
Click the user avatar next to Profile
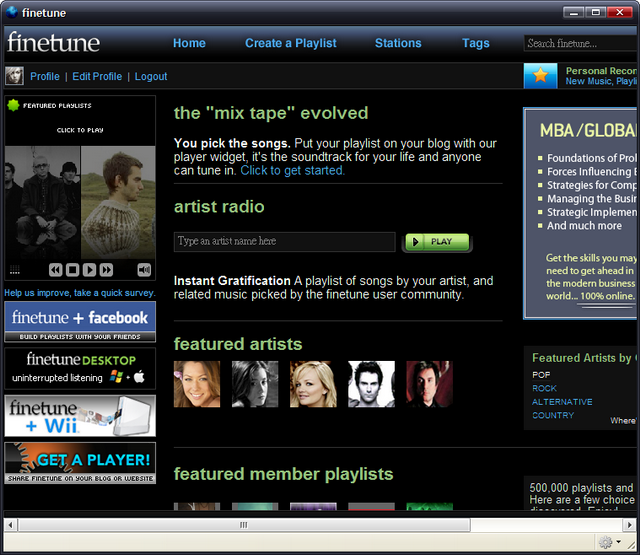point(14,76)
